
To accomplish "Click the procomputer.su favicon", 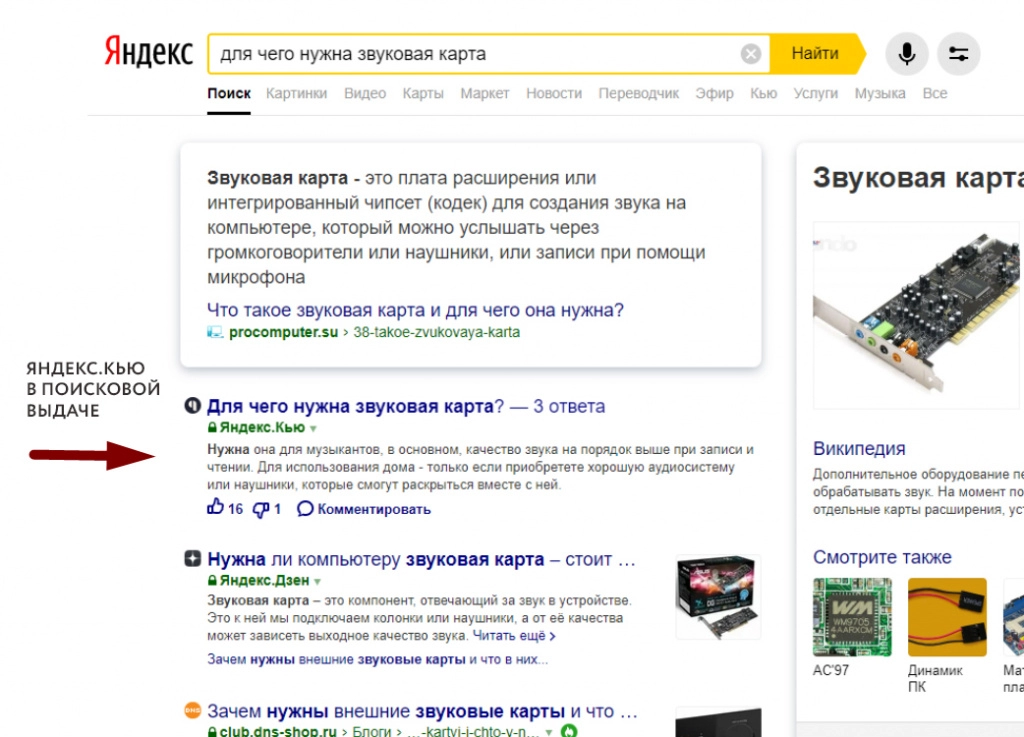I will (215, 332).
